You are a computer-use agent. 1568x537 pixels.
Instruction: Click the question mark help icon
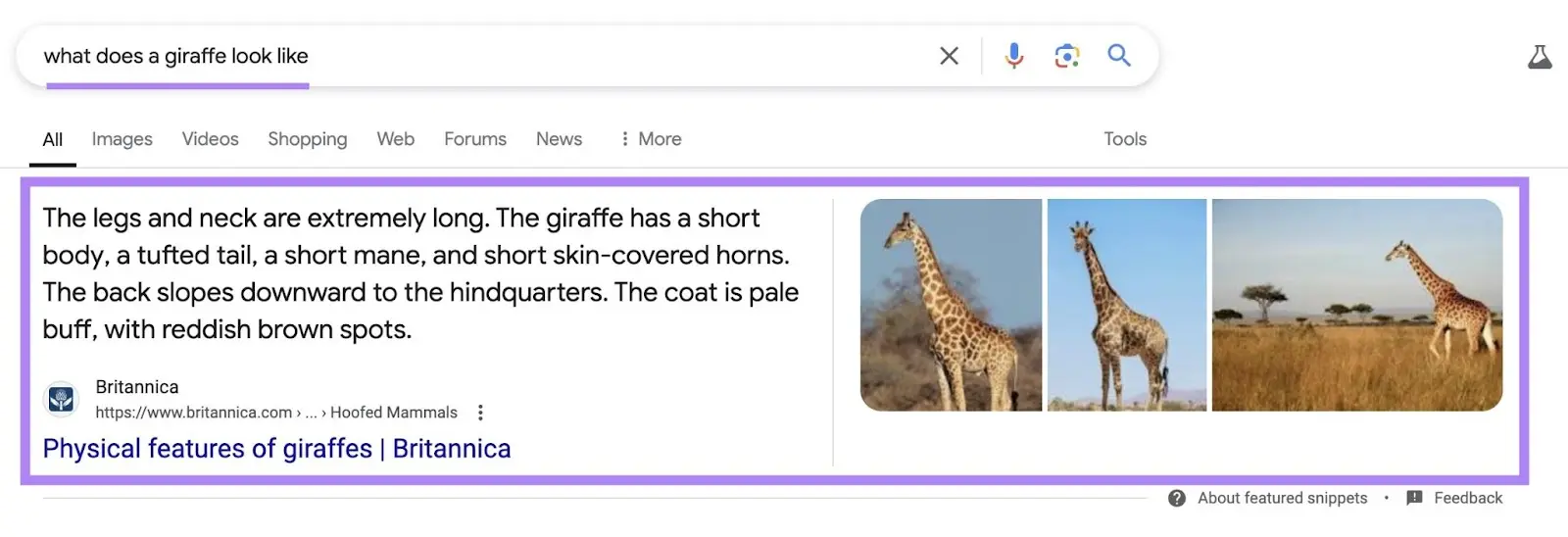click(x=1177, y=498)
